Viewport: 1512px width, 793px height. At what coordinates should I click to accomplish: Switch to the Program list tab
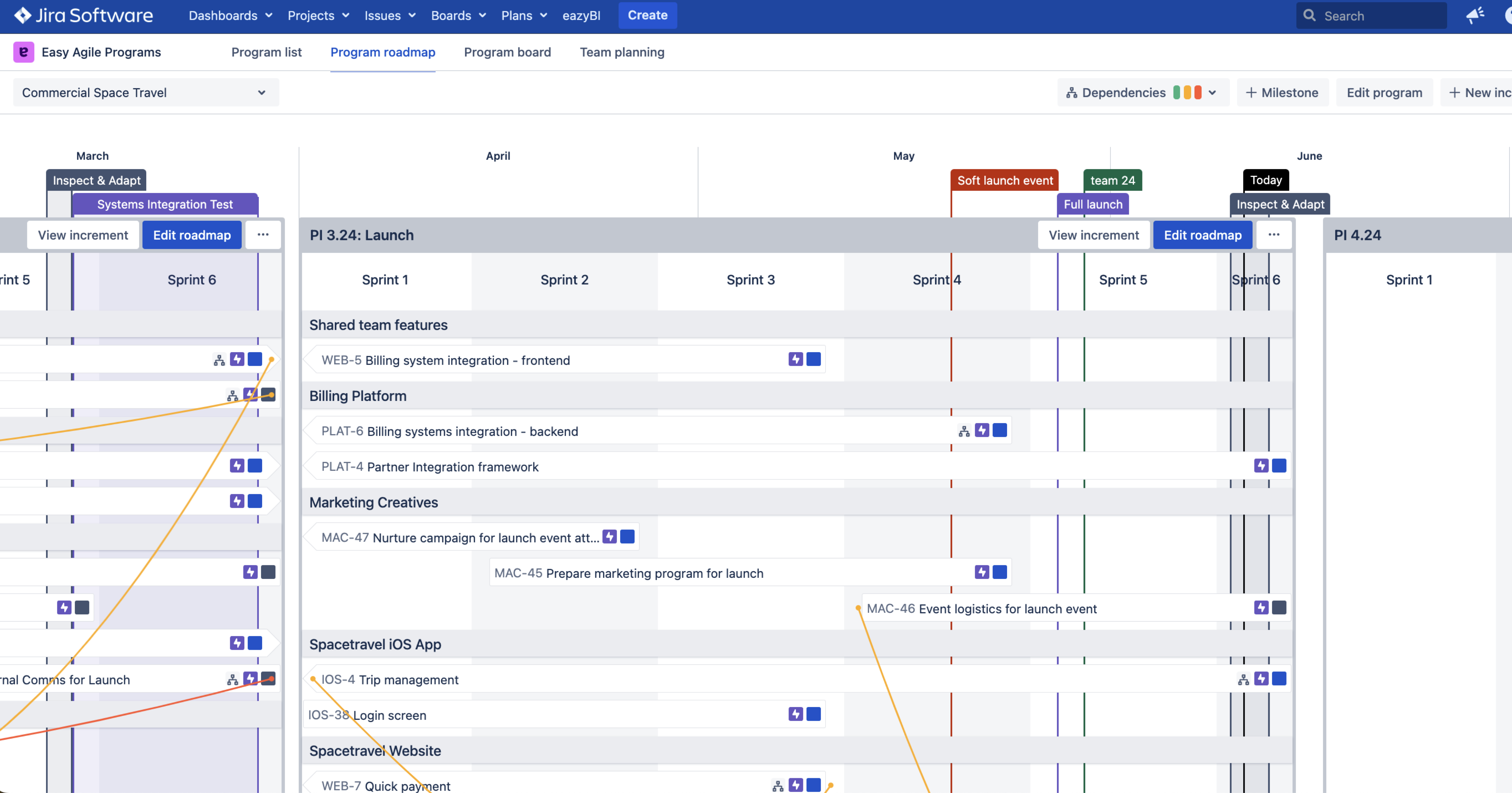[x=267, y=52]
